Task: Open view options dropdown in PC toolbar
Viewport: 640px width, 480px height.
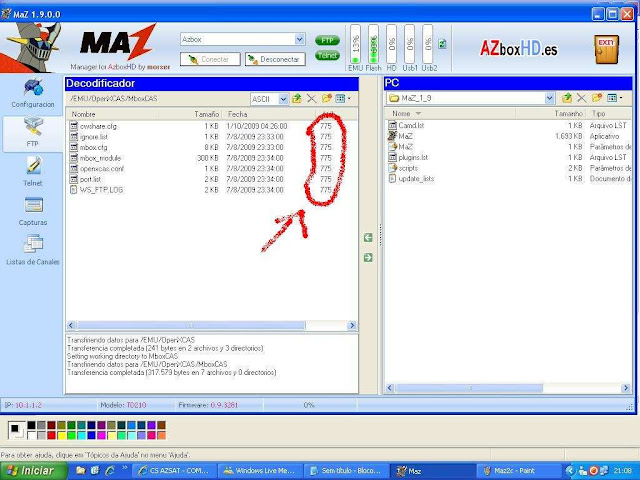Action: coord(614,98)
